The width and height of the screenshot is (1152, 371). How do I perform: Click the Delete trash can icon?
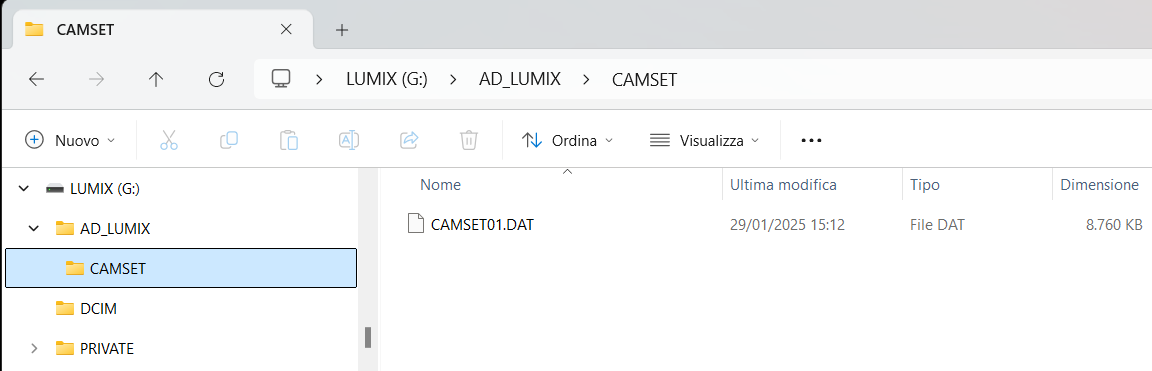[x=469, y=140]
